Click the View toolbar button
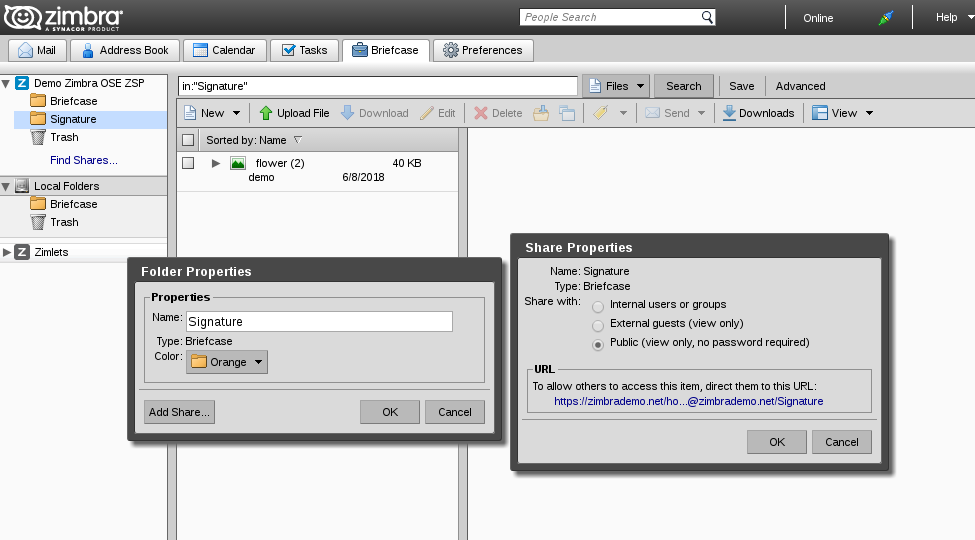The width and height of the screenshot is (975, 540). click(835, 113)
